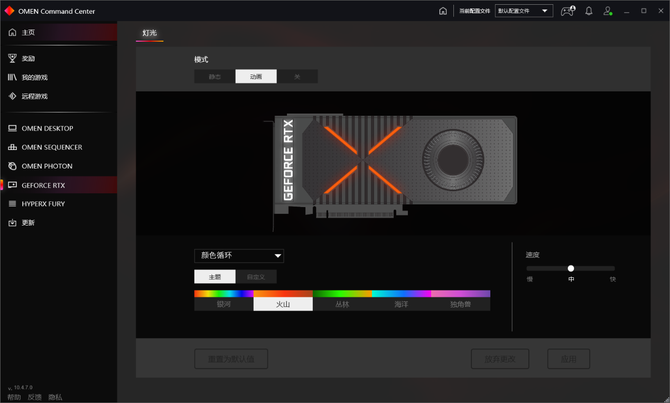
Task: Click 放弃更改 discard changes button
Action: tap(500, 359)
